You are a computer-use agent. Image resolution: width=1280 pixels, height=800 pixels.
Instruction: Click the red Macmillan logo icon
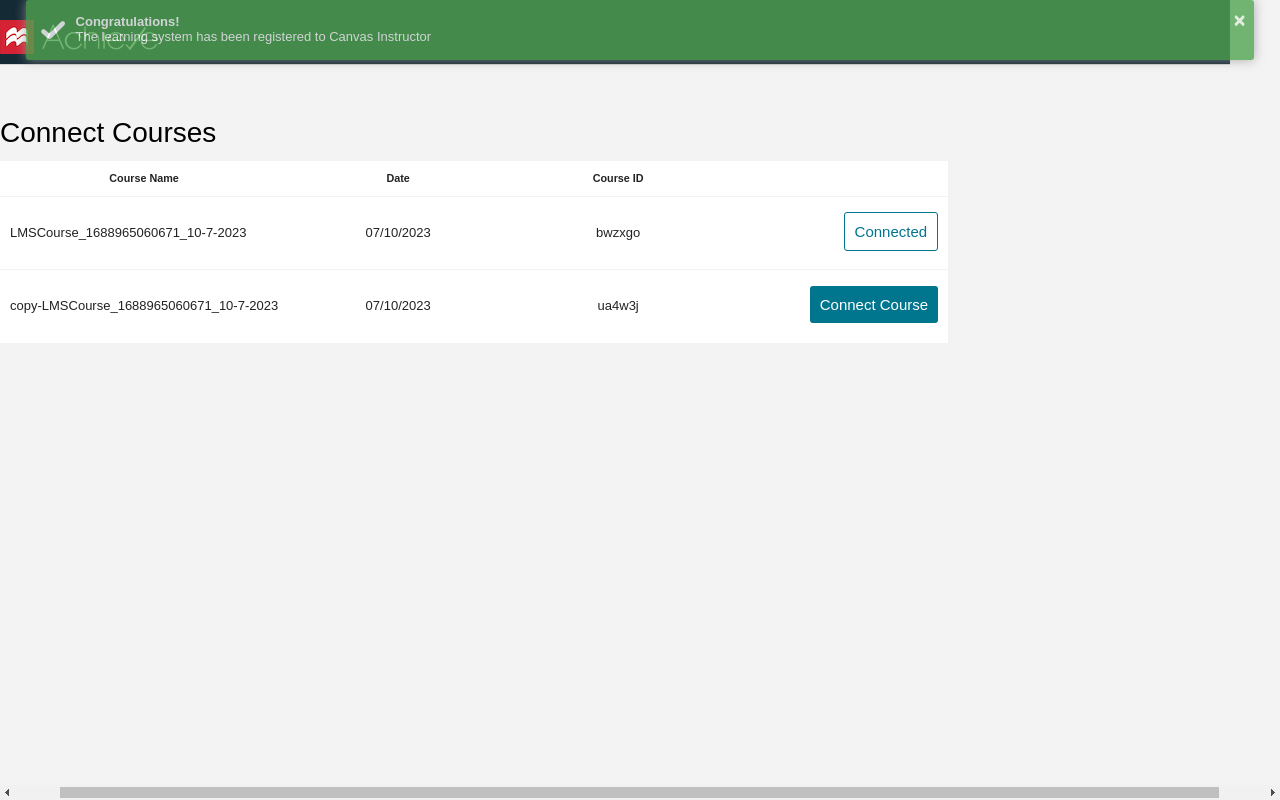point(14,37)
